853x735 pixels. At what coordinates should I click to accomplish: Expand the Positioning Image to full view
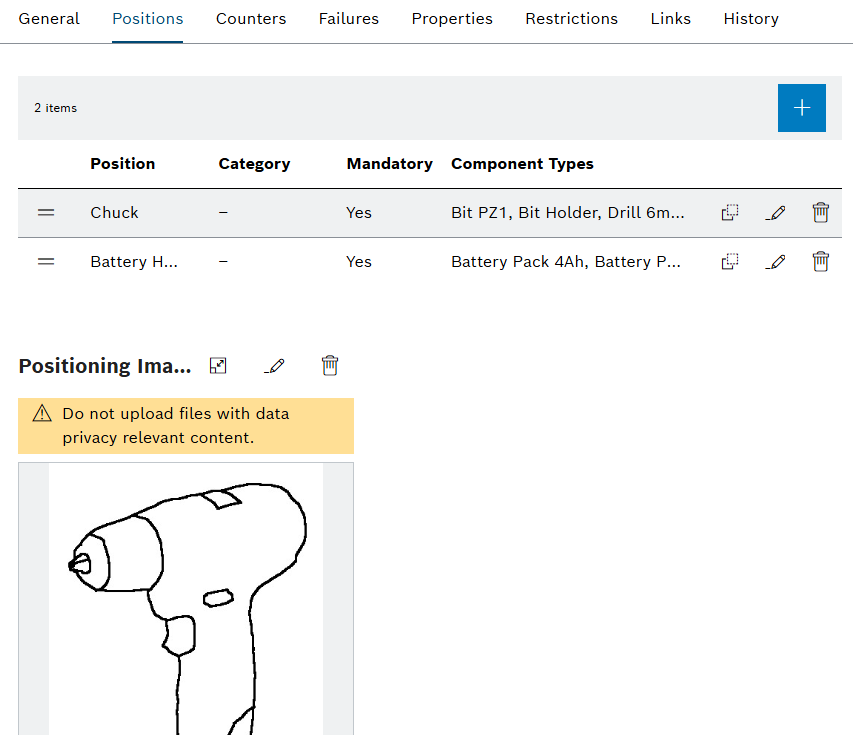point(218,366)
